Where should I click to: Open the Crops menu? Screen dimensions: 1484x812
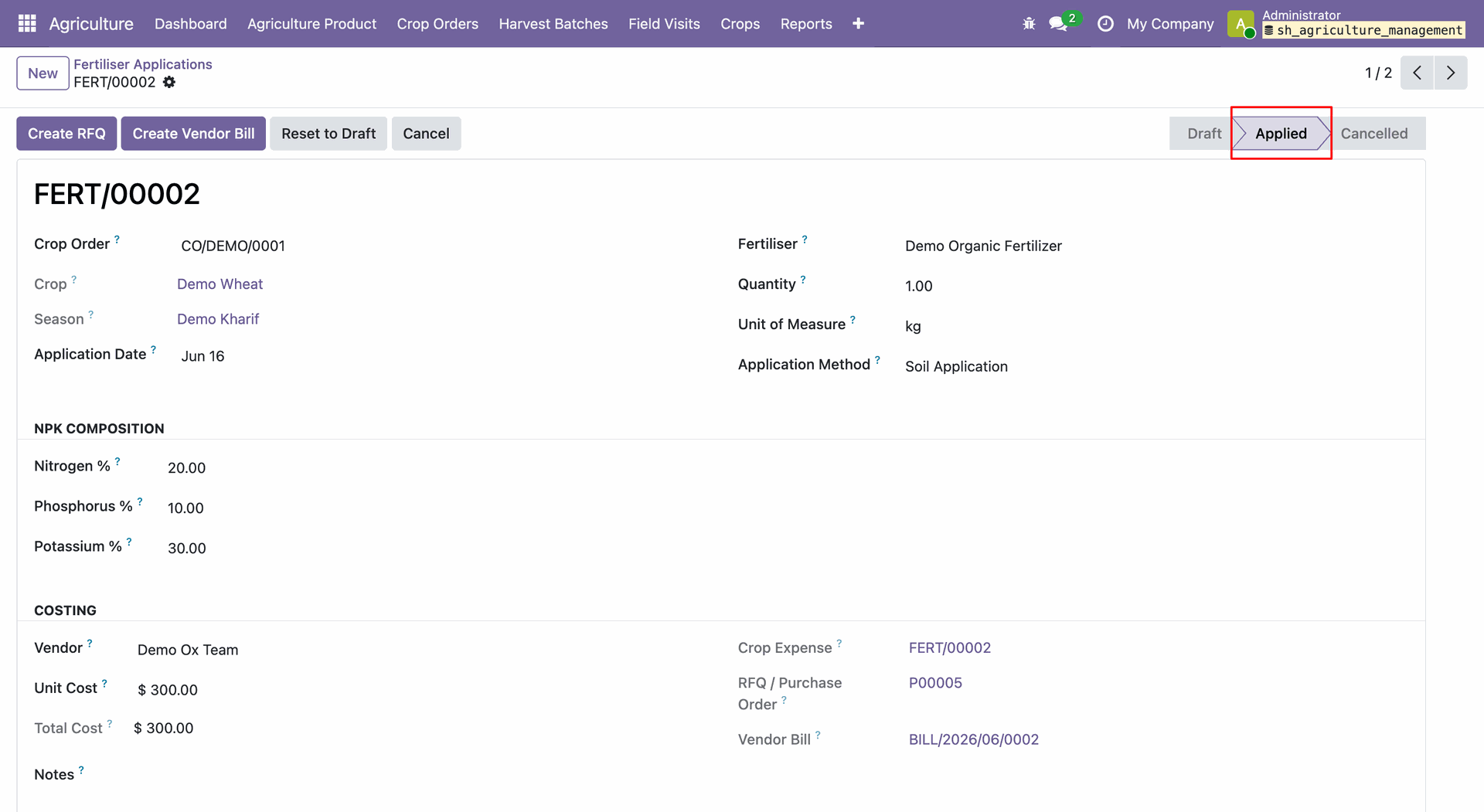click(x=740, y=24)
